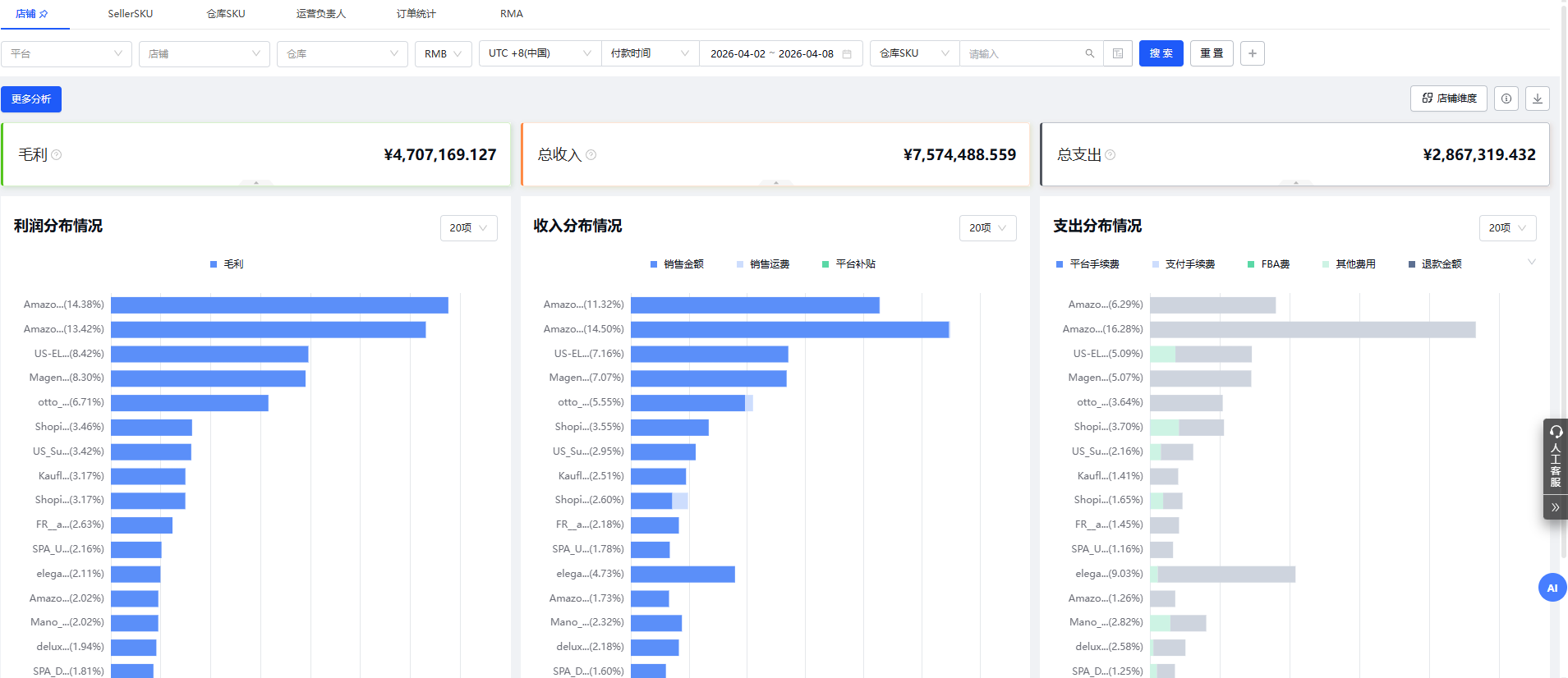Viewport: 1568px width, 678px height.
Task: Click the elega...(9.03%) expense bar
Action: tap(1223, 575)
